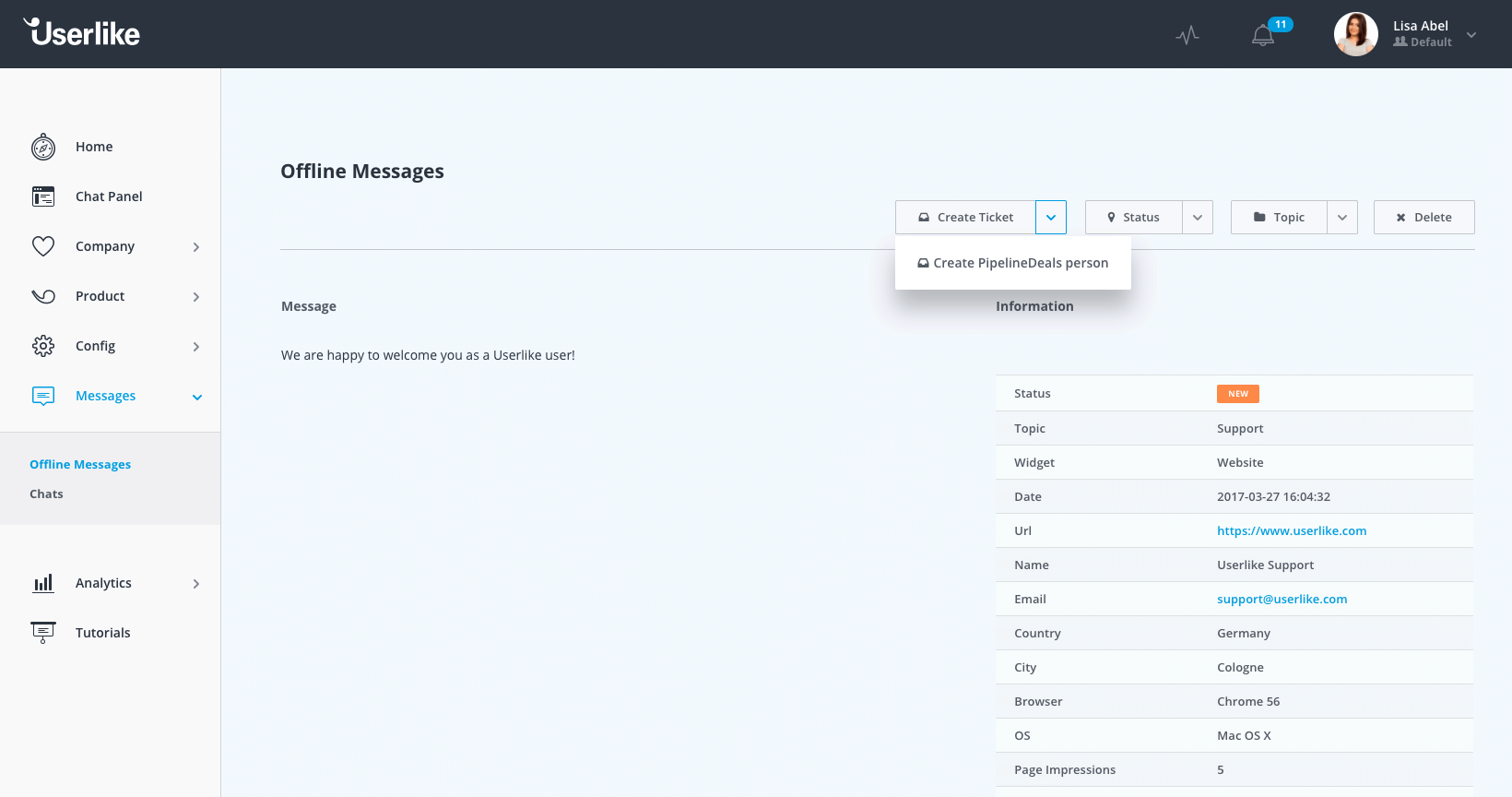The height and width of the screenshot is (797, 1512).
Task: Open Tutorials in the sidebar
Action: [102, 633]
